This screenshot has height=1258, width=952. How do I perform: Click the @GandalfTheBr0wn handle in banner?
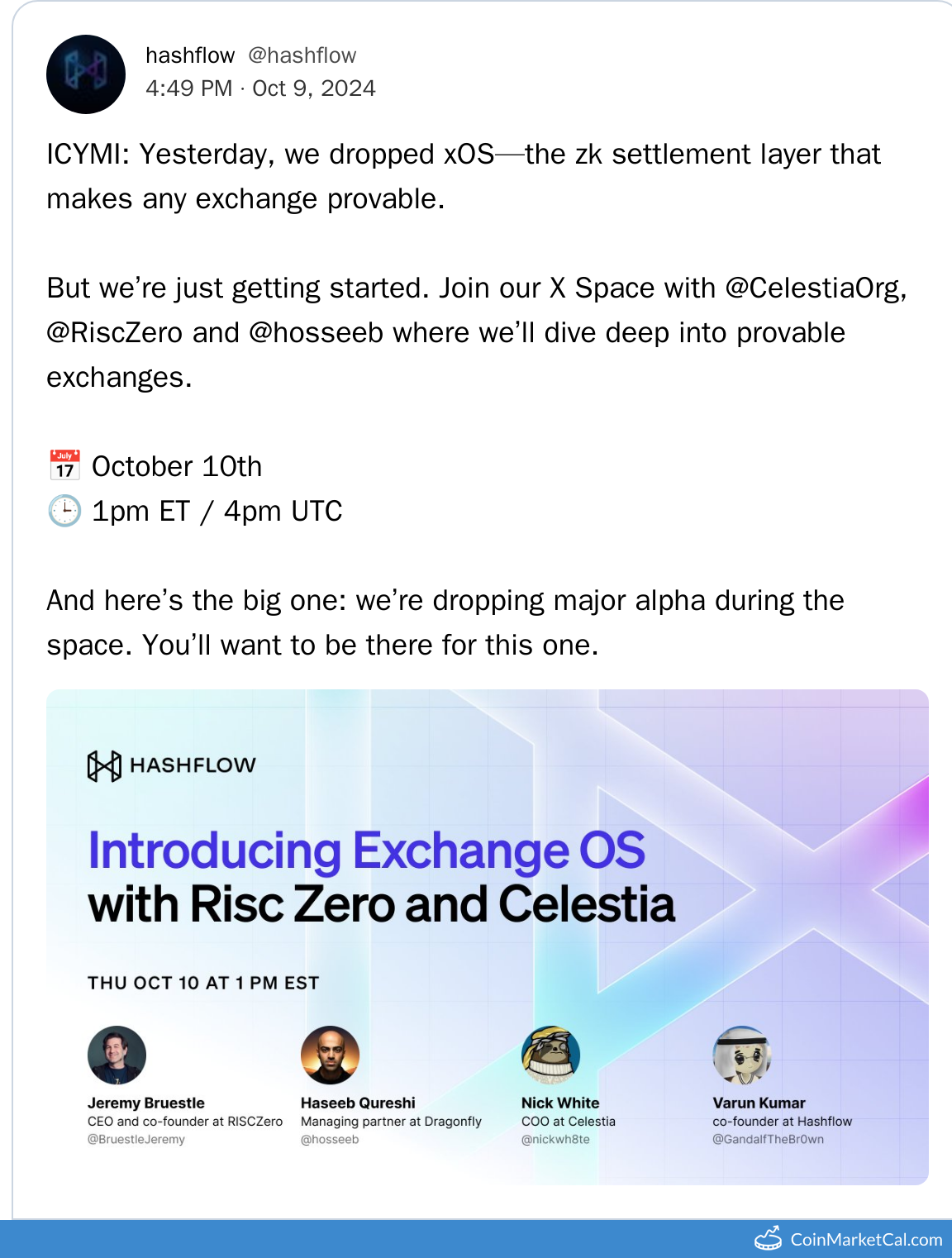point(768,1139)
